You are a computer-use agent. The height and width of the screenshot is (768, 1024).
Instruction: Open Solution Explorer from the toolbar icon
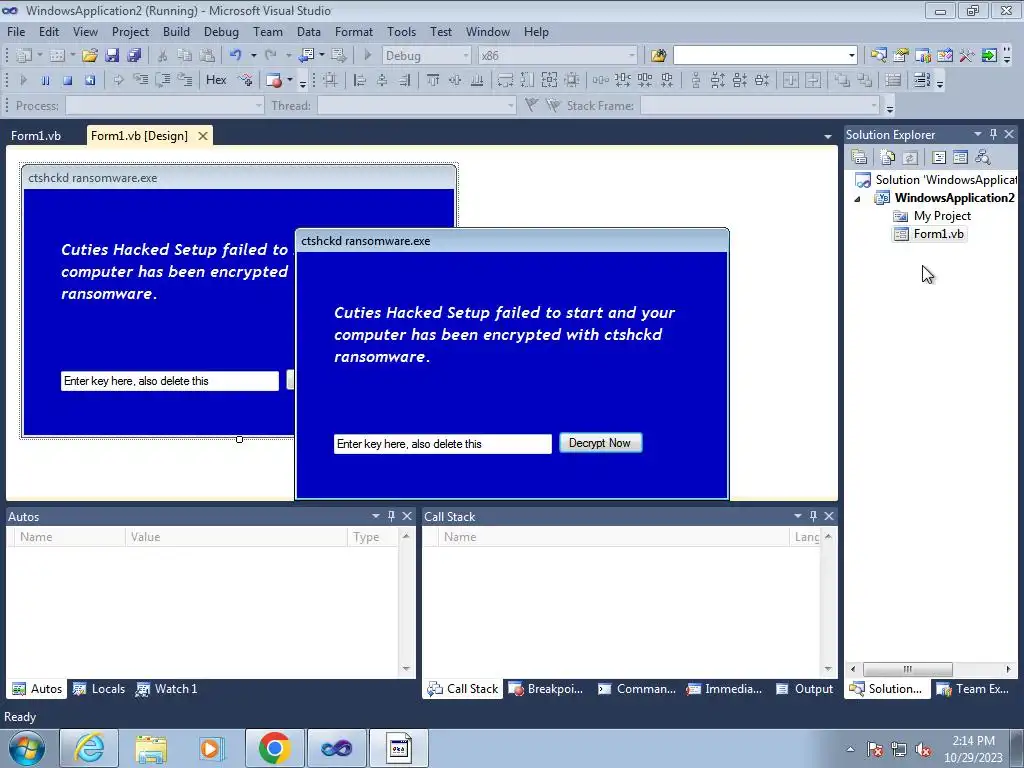878,56
